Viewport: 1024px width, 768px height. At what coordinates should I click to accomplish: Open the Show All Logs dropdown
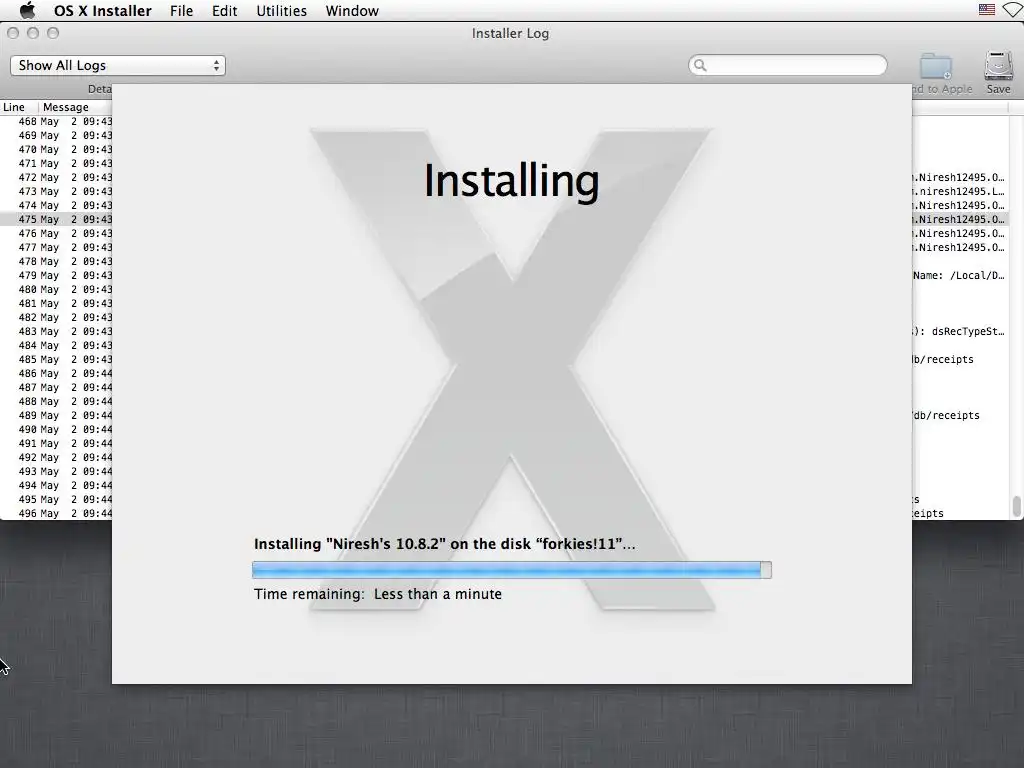coord(118,65)
